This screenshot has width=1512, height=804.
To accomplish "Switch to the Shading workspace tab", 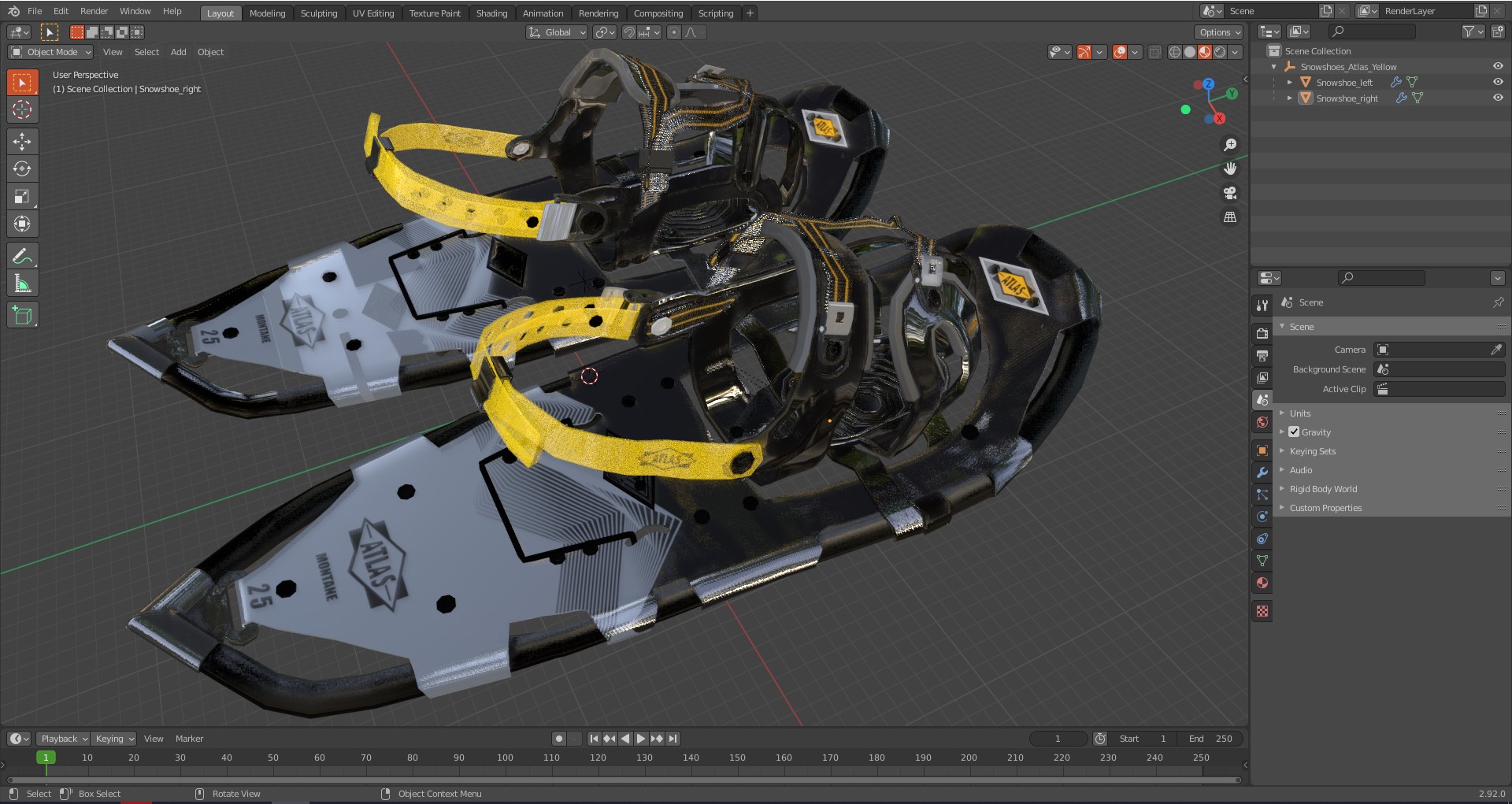I will [x=491, y=13].
